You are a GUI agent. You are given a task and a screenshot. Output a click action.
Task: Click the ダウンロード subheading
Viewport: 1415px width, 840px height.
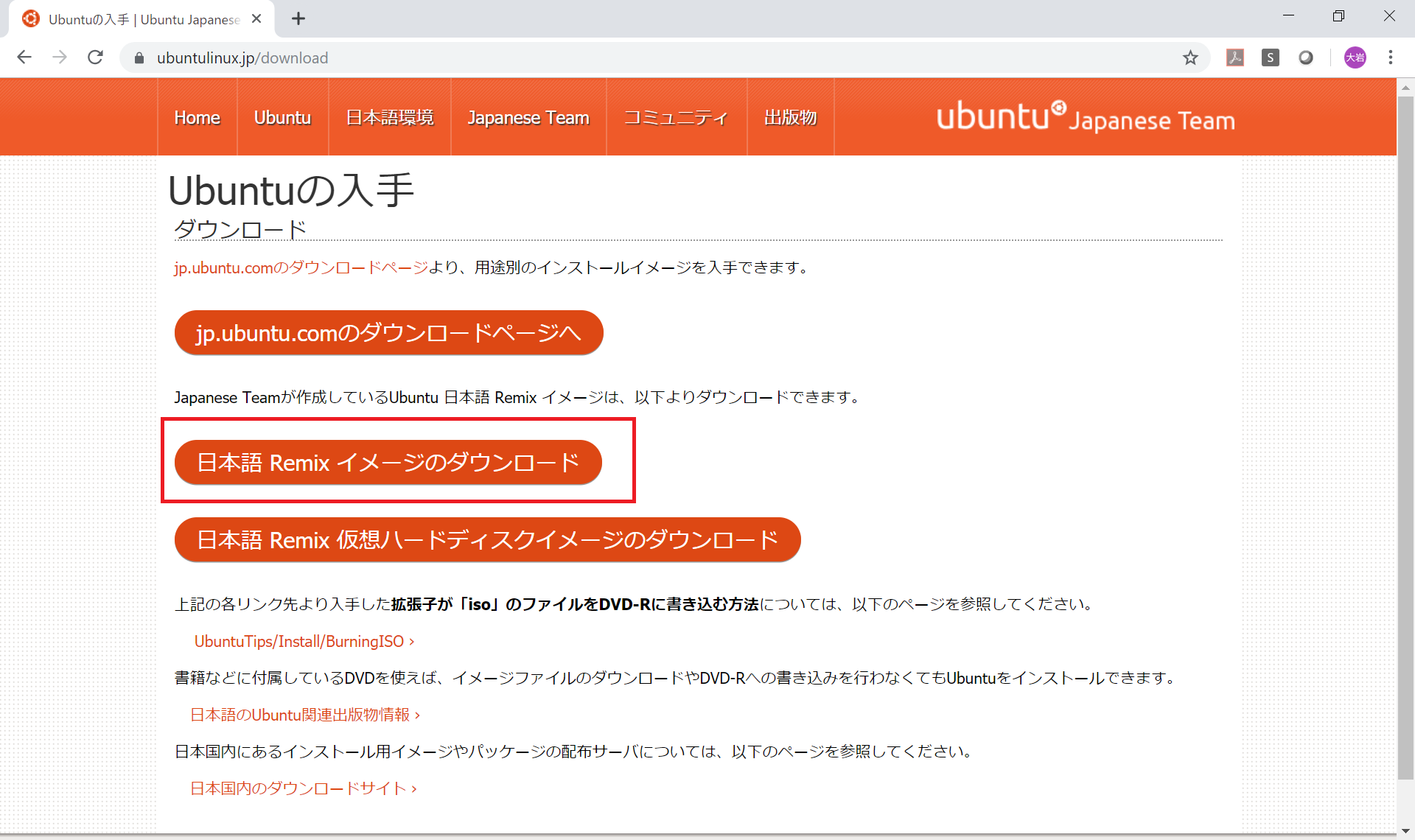tap(240, 229)
